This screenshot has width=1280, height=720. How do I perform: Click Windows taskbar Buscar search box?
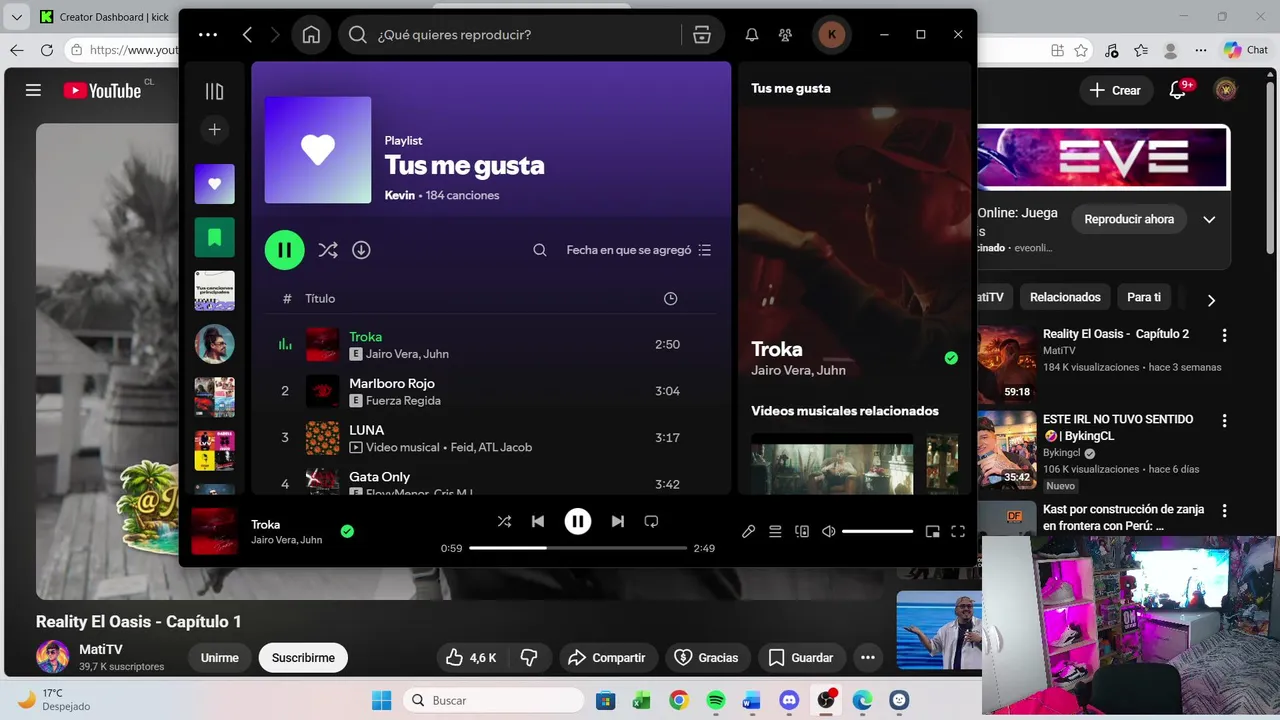click(493, 701)
